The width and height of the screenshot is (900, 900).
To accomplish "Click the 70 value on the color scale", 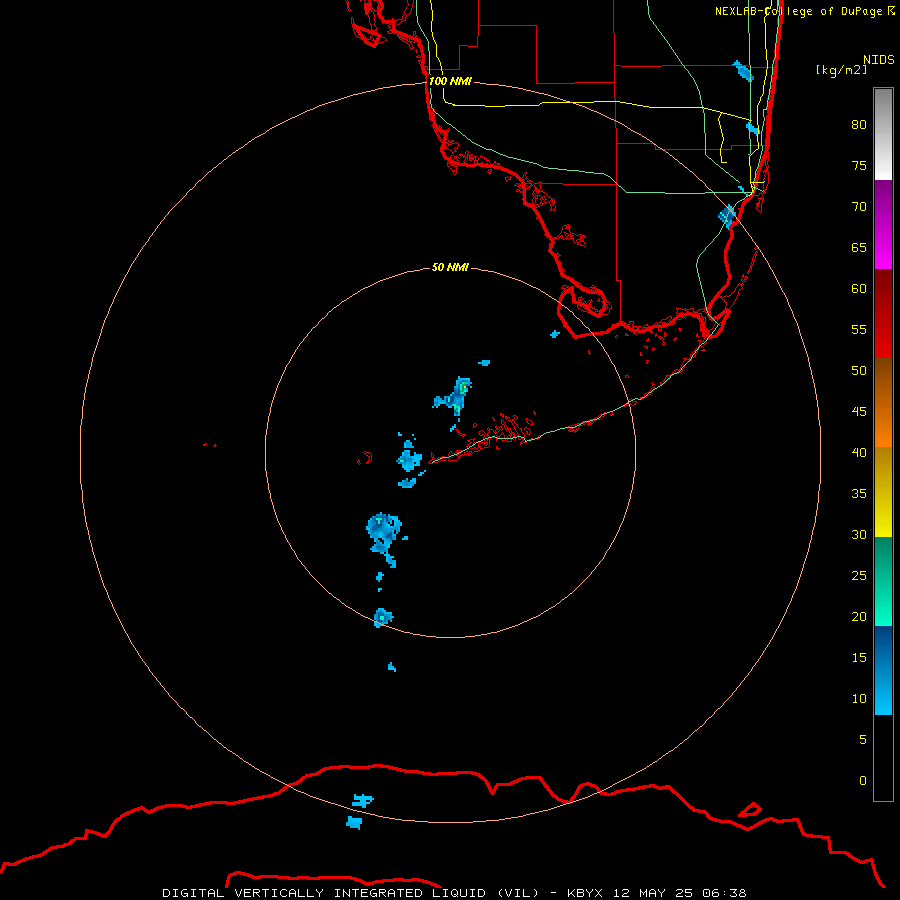I will coord(859,207).
